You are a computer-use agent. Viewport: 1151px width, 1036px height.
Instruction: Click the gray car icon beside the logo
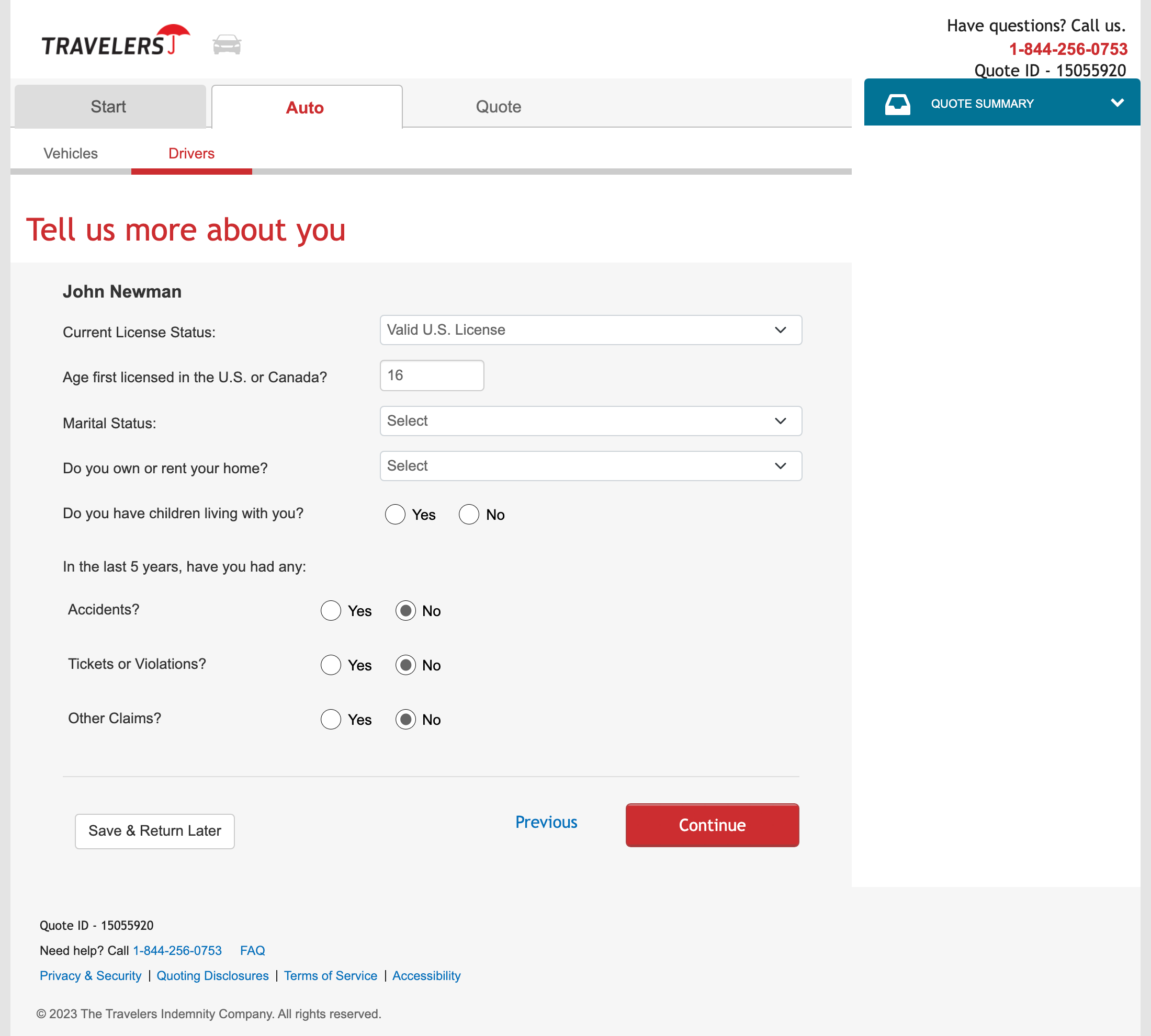(x=227, y=43)
